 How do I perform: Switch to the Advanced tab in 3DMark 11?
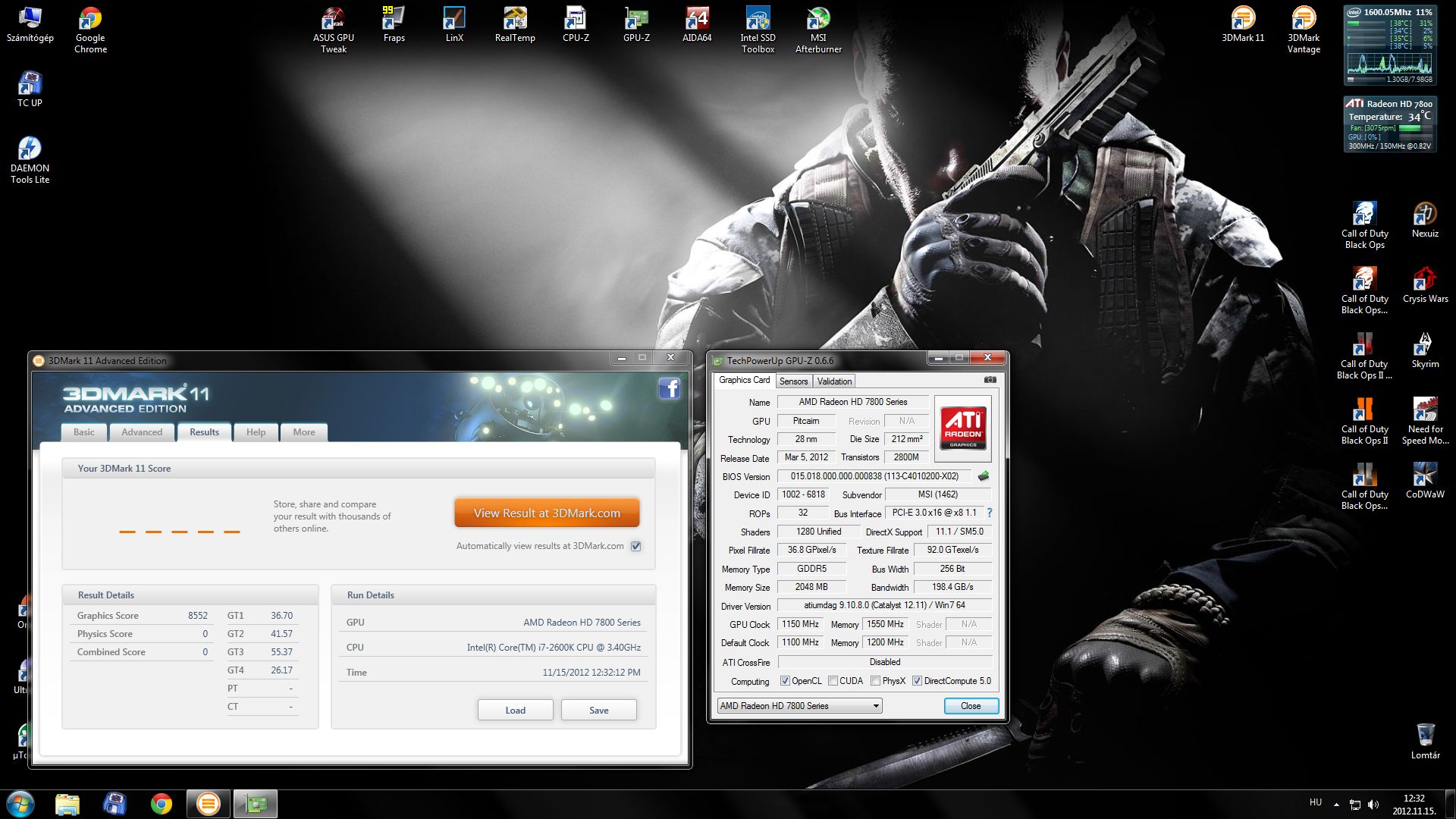click(142, 432)
